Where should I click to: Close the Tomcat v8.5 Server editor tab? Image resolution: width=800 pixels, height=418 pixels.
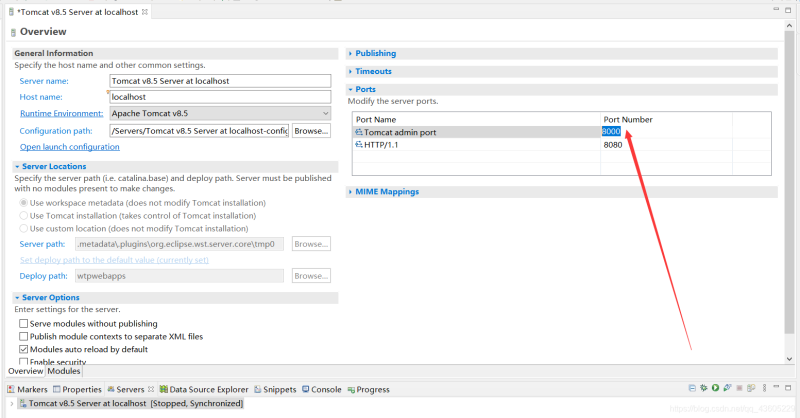[145, 12]
